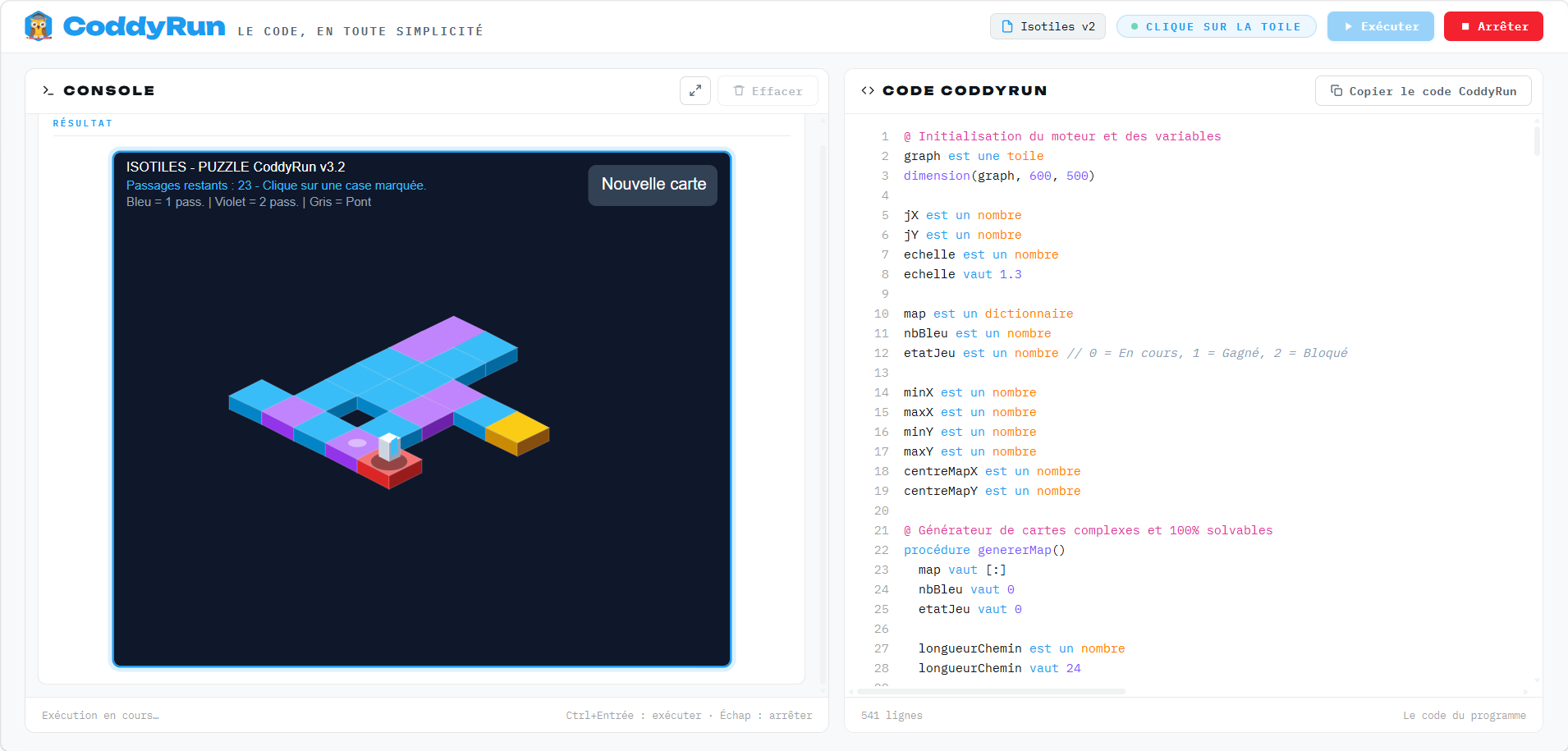Click code line 'dimension(graph, 600, 500)'
The image size is (1568, 751).
(x=999, y=176)
